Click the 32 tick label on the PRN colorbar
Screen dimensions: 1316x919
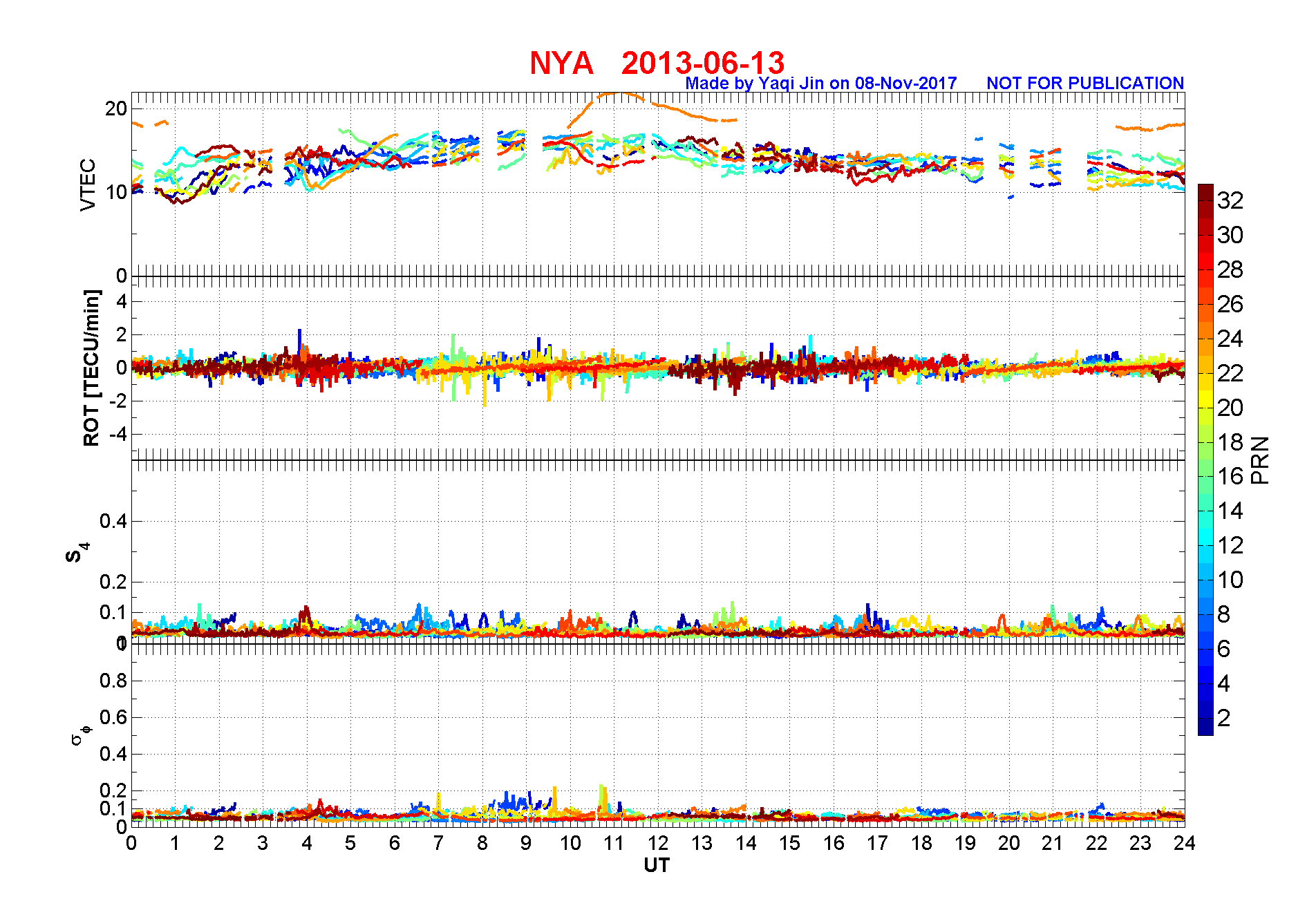tap(1230, 200)
